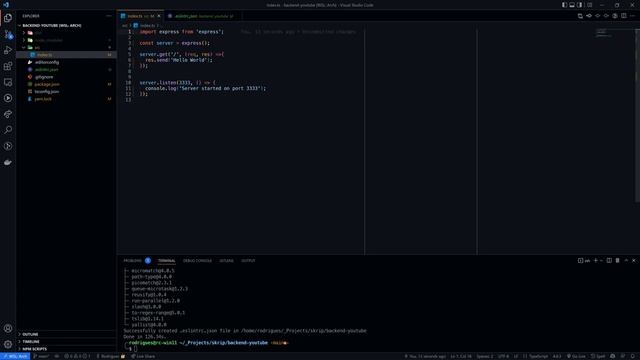Open the Extensions view

8,66
